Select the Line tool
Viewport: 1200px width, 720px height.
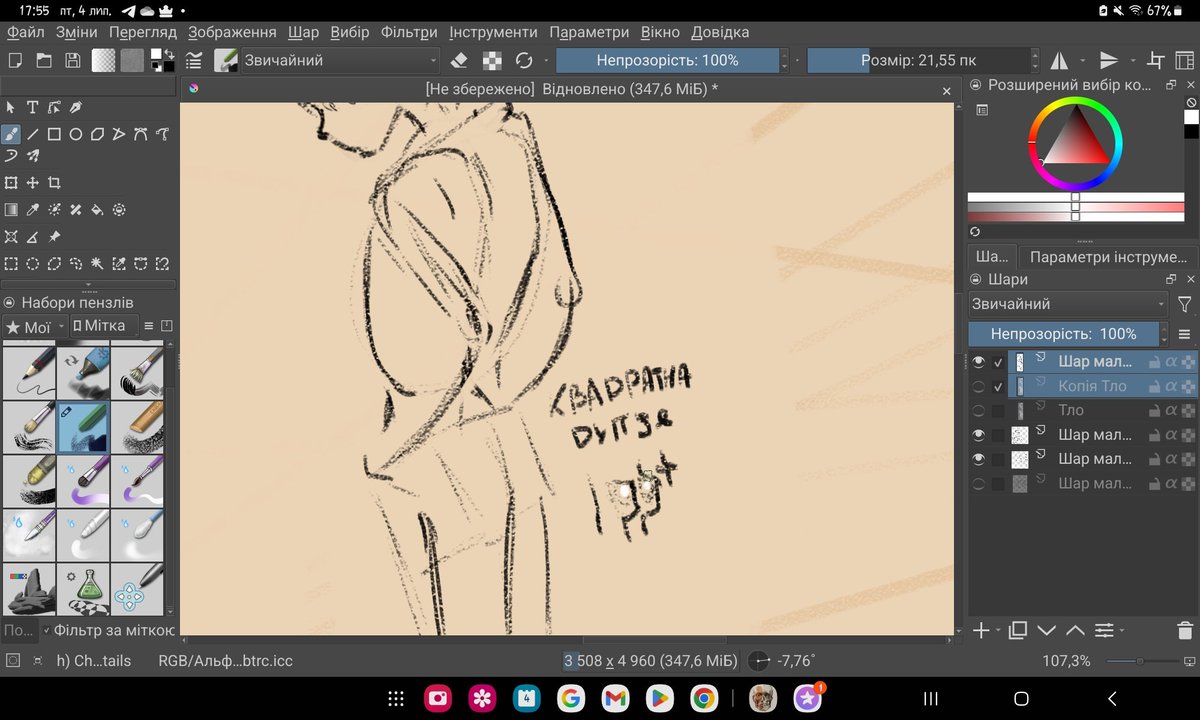(33, 133)
